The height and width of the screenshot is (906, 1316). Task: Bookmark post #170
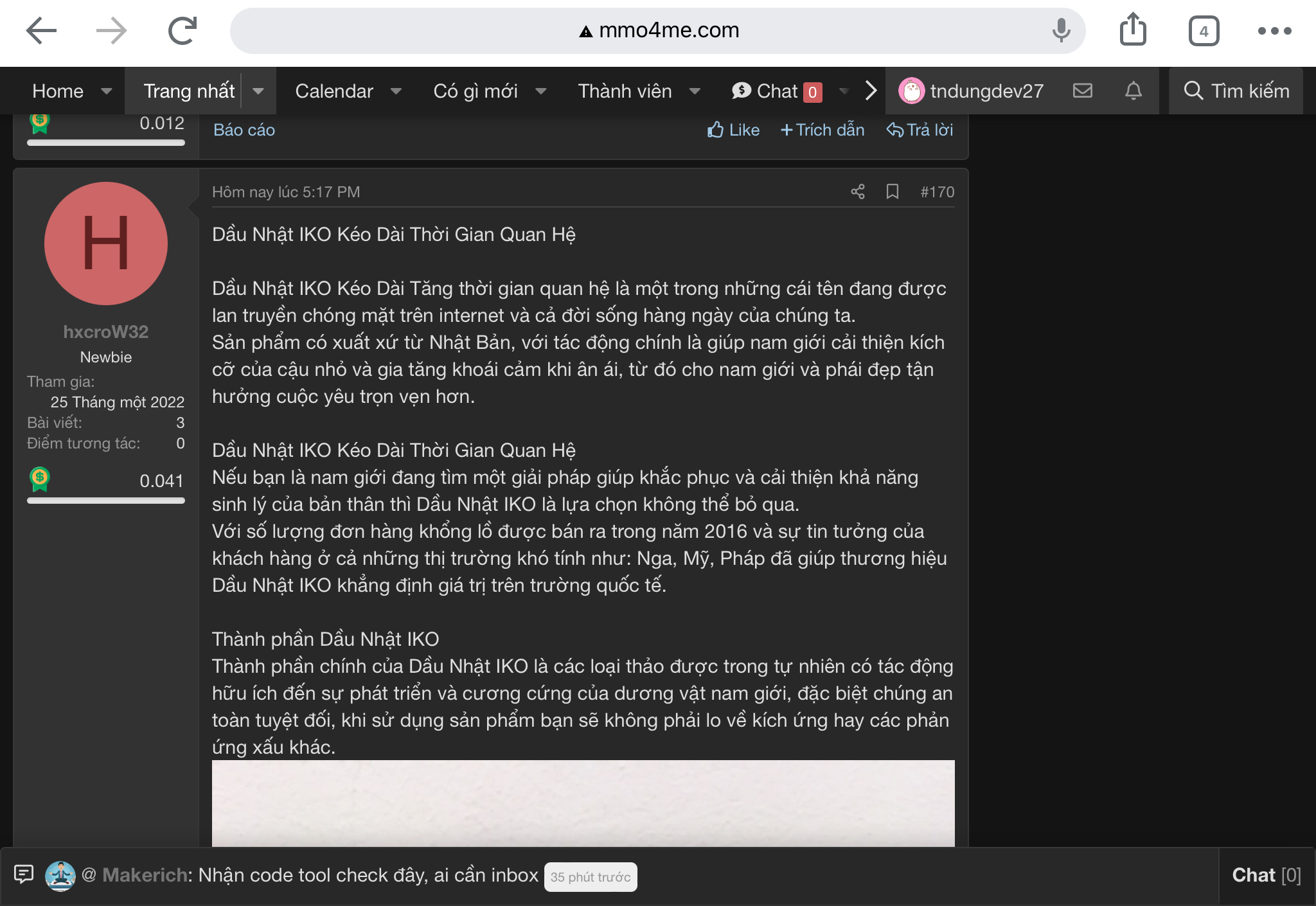(x=893, y=191)
